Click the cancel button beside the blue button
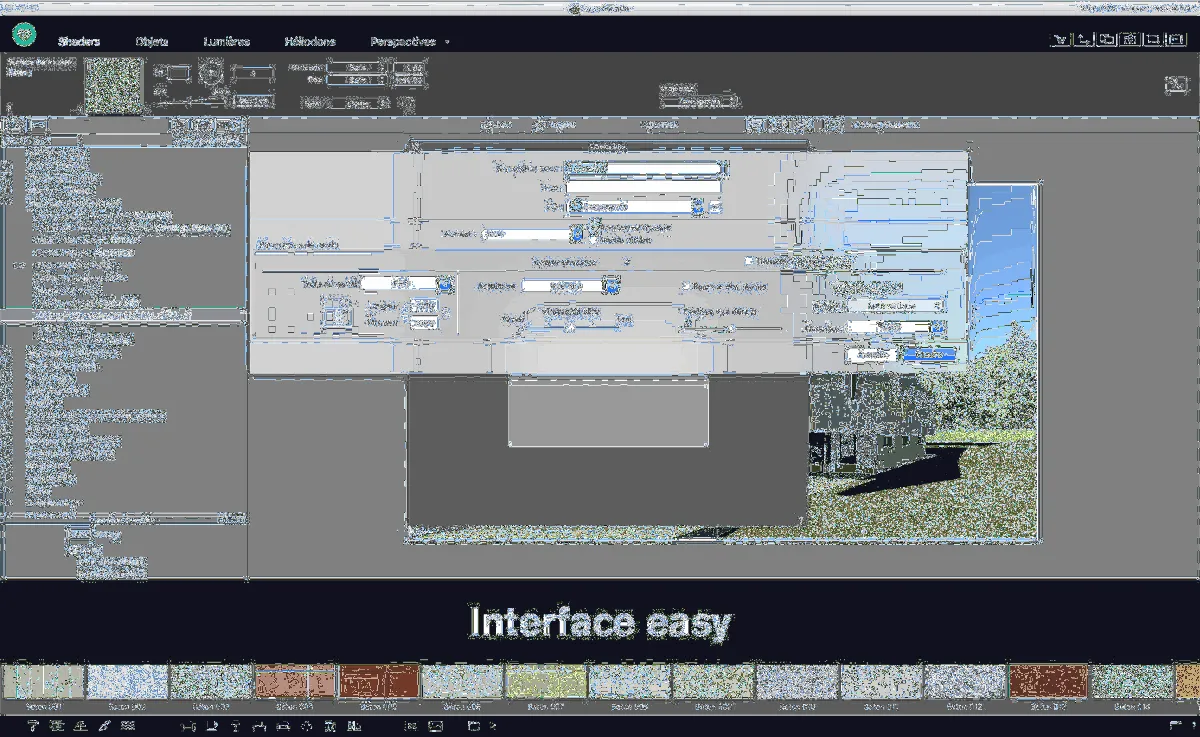Image resolution: width=1200 pixels, height=737 pixels. coord(873,355)
